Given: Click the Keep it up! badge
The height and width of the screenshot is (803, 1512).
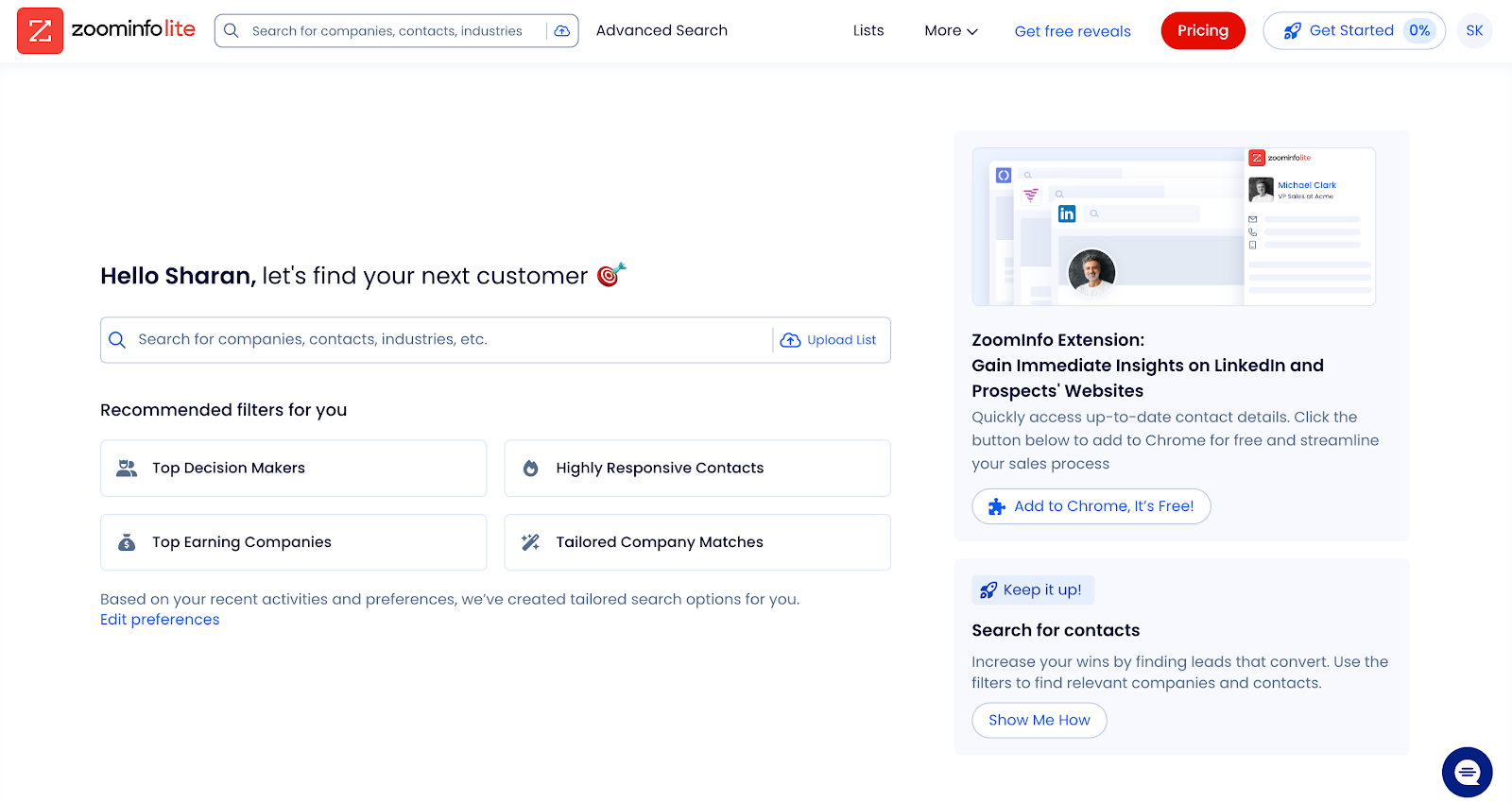Looking at the screenshot, I should point(1033,589).
